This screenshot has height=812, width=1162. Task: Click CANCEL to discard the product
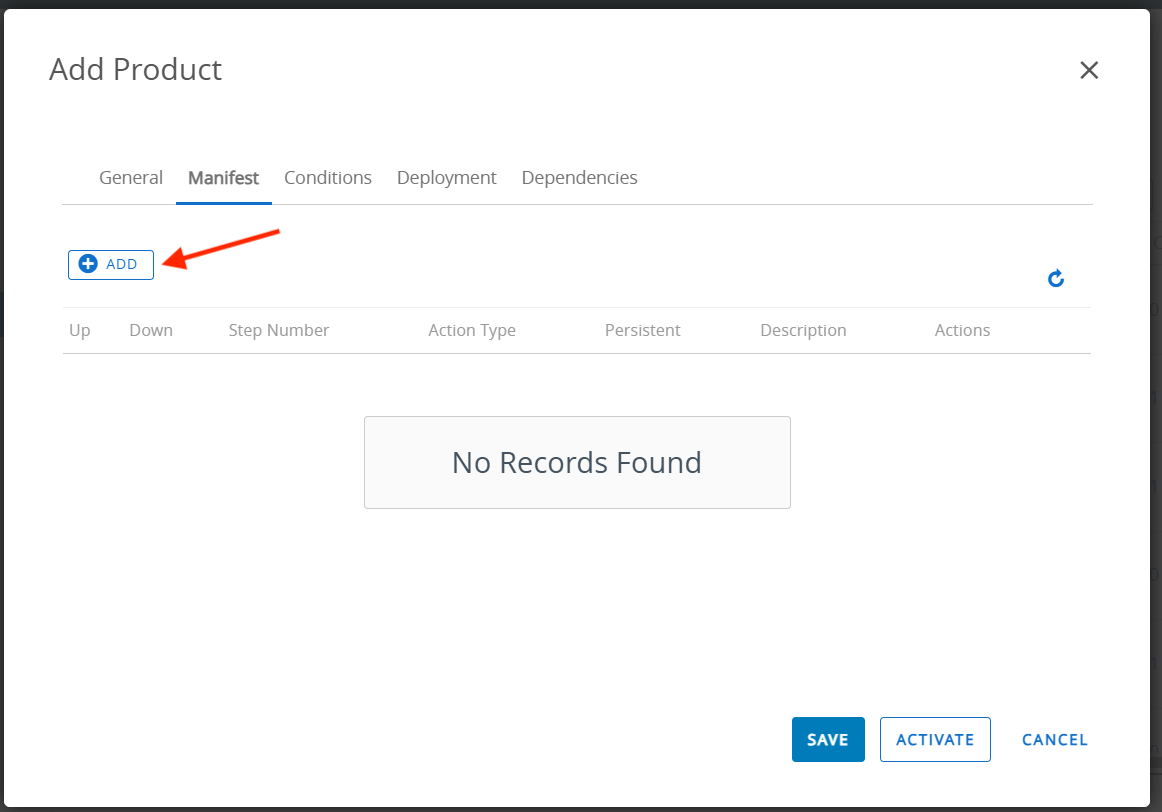tap(1054, 740)
